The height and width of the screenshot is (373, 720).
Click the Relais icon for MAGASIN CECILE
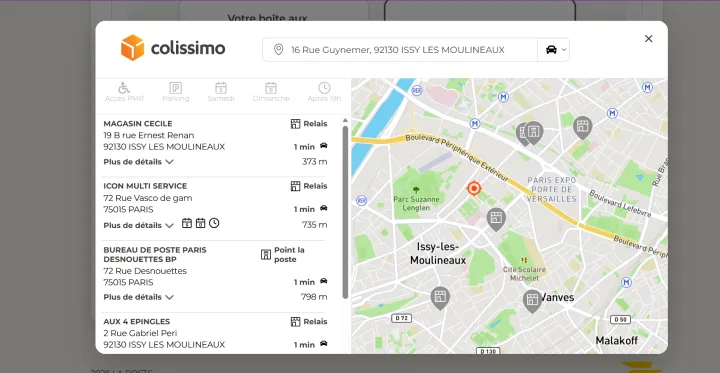pyautogui.click(x=295, y=124)
